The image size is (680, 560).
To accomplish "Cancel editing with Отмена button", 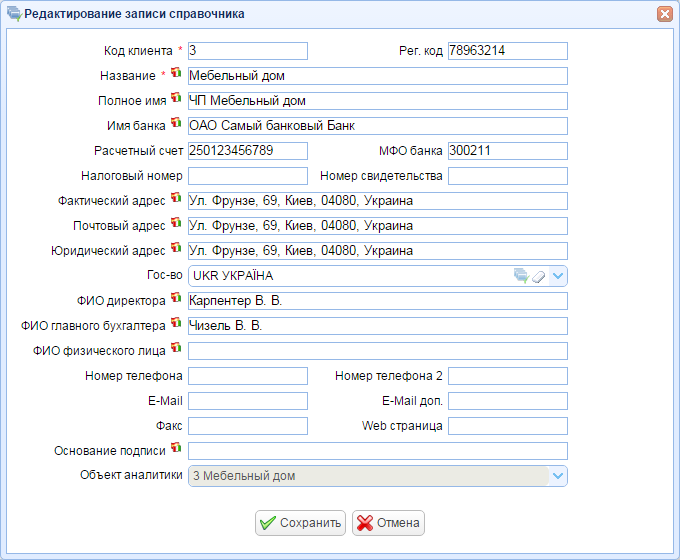I will point(388,523).
